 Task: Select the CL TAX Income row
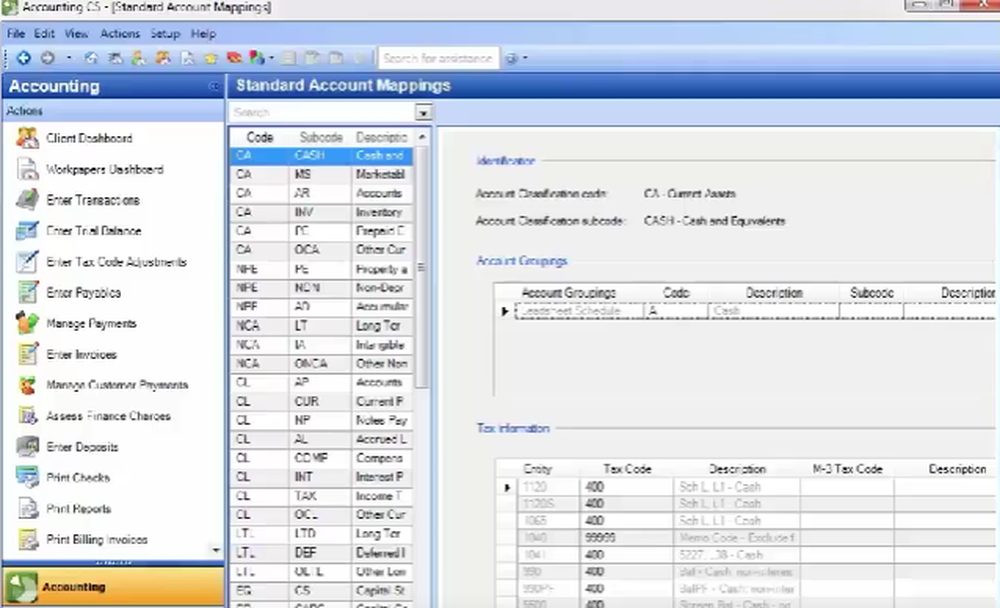[322, 496]
